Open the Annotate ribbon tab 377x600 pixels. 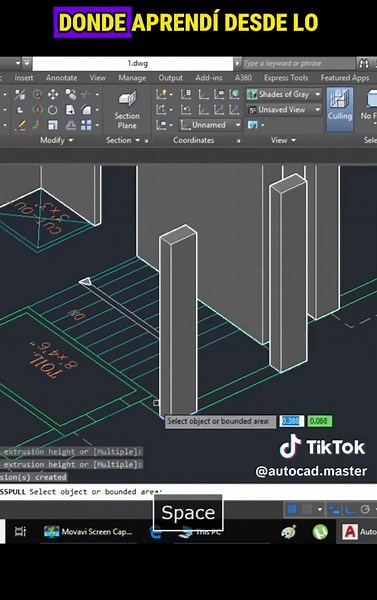click(61, 78)
